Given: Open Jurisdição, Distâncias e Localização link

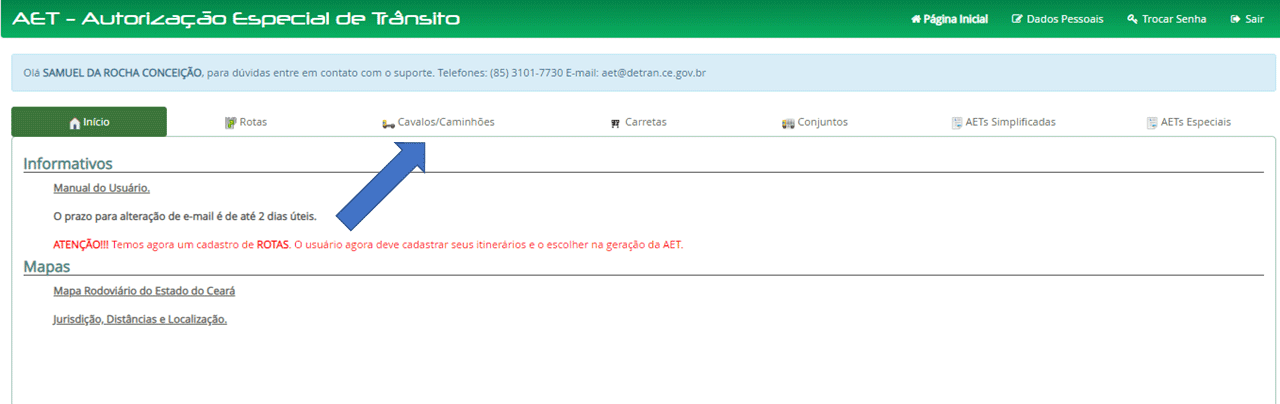Looking at the screenshot, I should (140, 319).
